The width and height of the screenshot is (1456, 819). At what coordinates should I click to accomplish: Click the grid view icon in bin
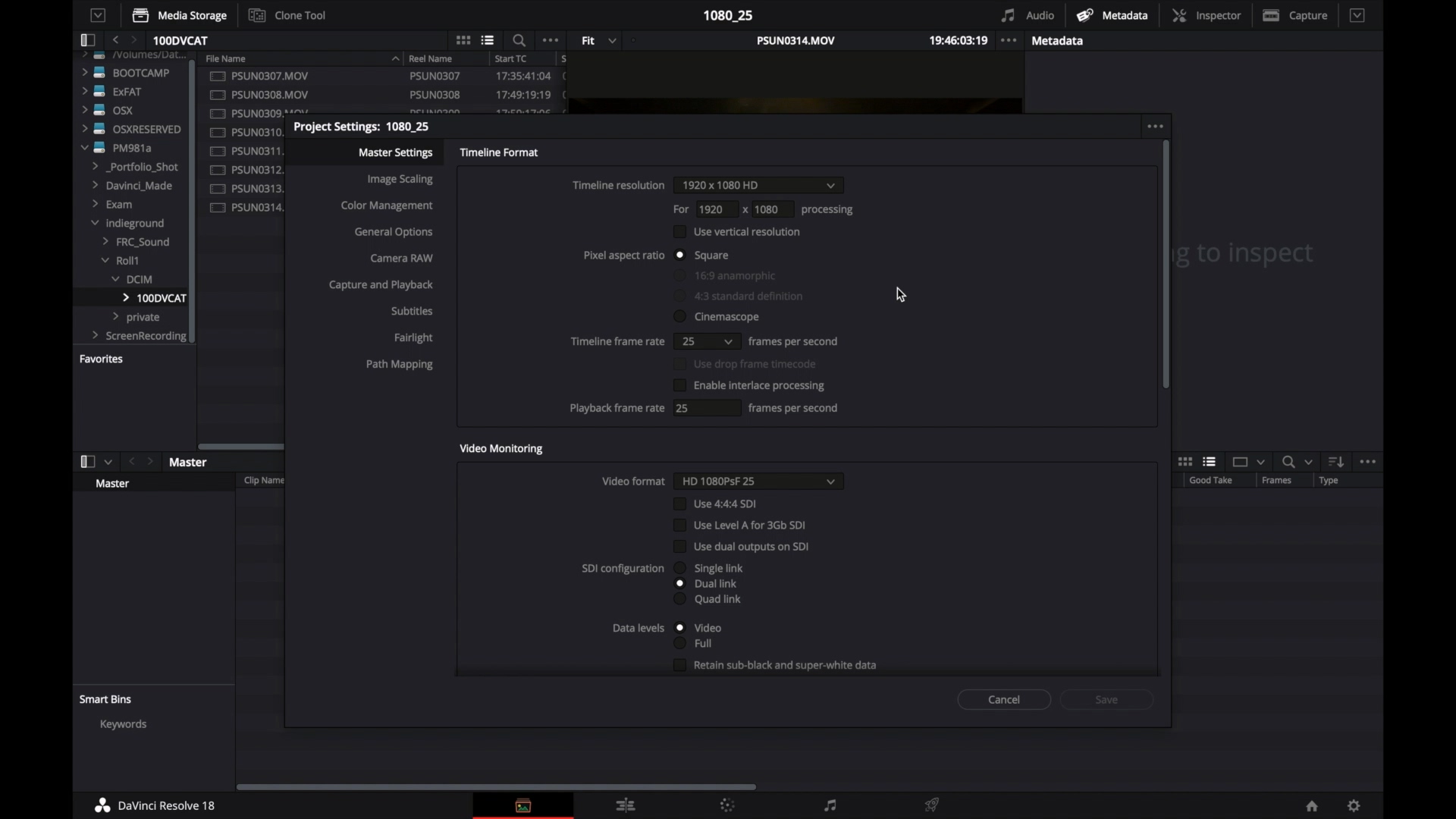[1185, 461]
